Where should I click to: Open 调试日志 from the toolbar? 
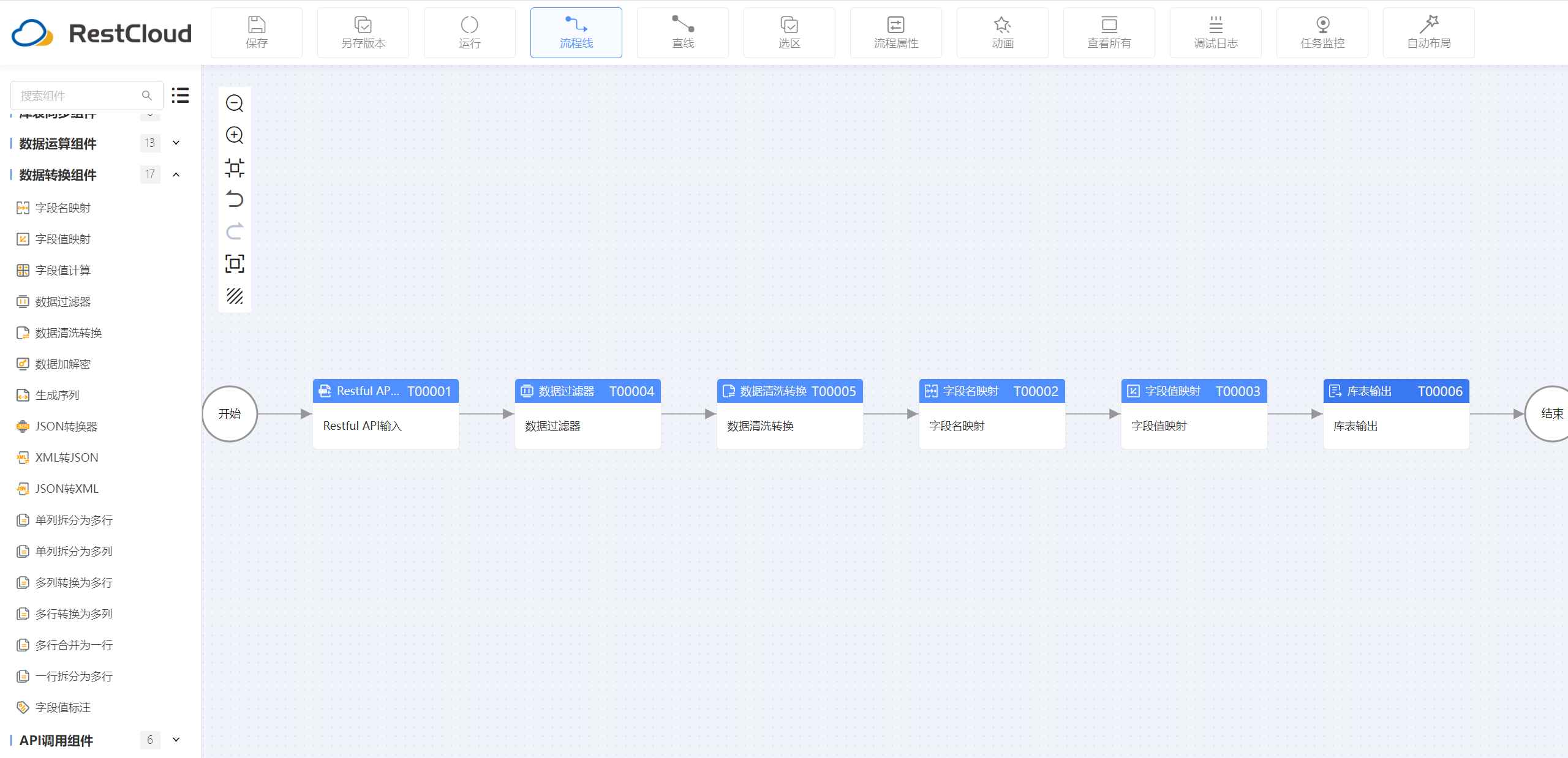coord(1215,32)
